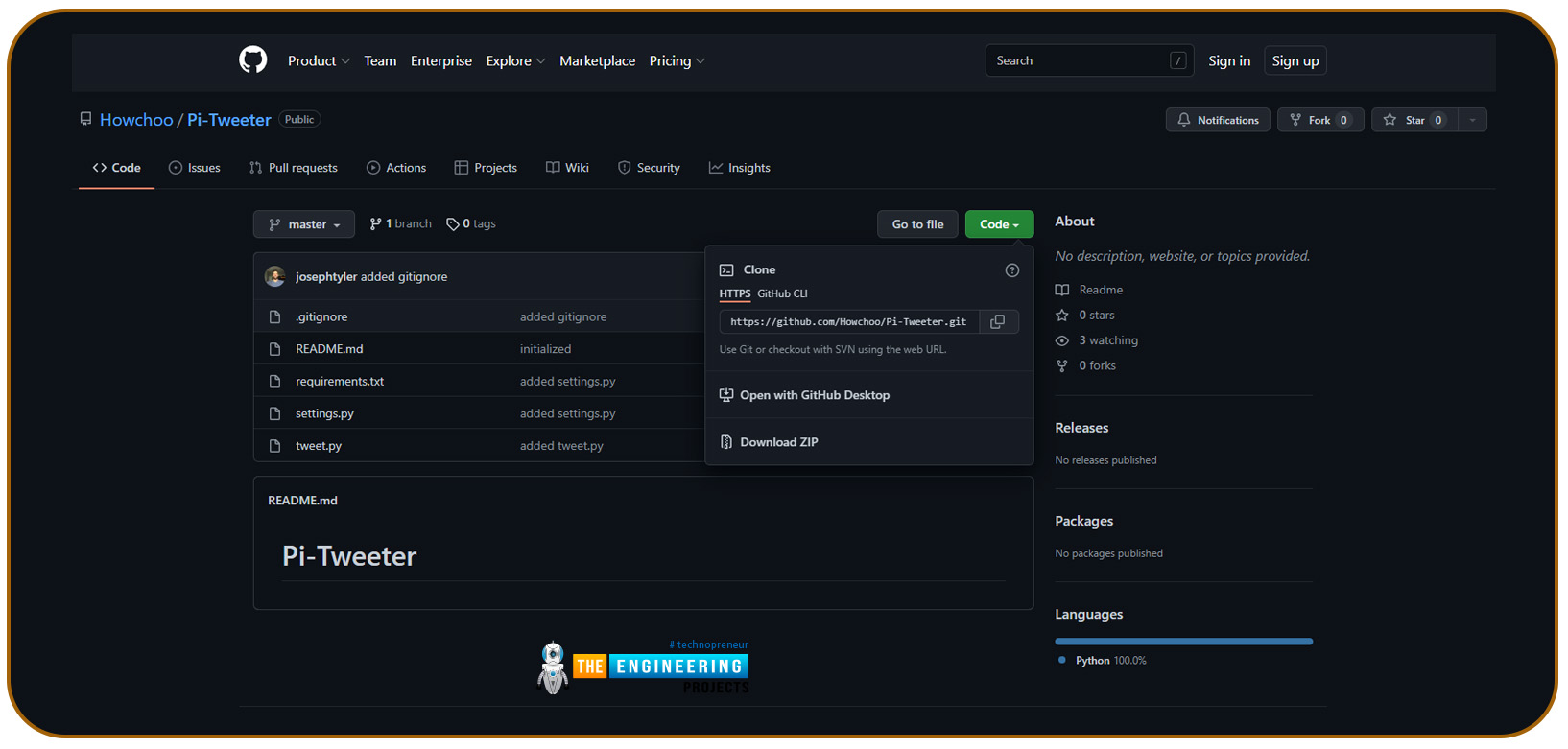Click the josephtyler avatar thumbnail

click(275, 276)
